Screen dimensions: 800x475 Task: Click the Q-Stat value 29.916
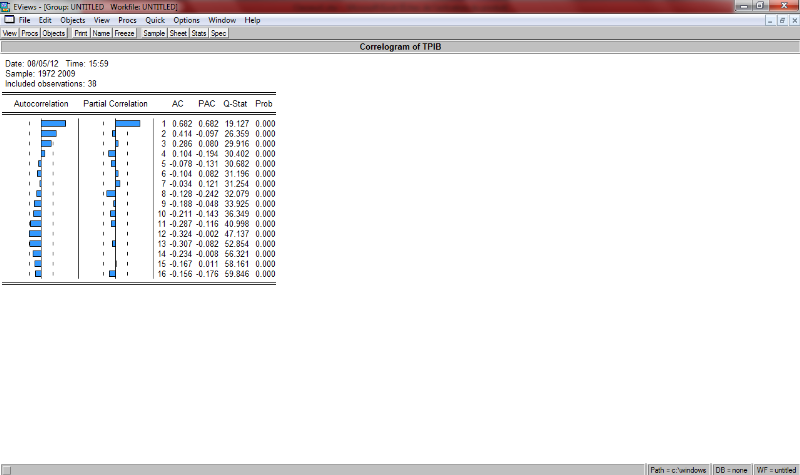pos(237,144)
